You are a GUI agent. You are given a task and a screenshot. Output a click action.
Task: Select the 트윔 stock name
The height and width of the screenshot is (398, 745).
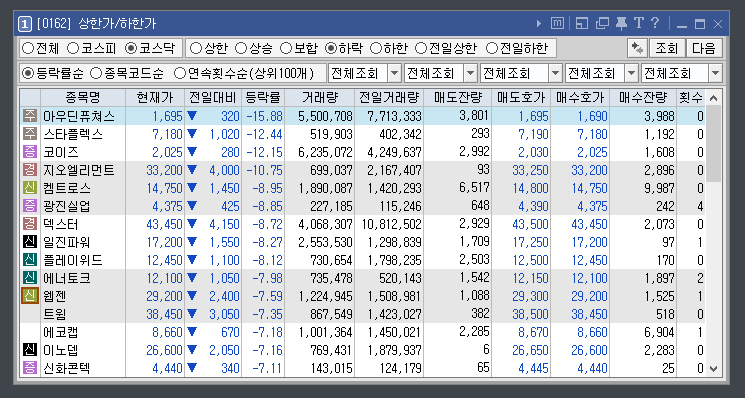pyautogui.click(x=55, y=314)
